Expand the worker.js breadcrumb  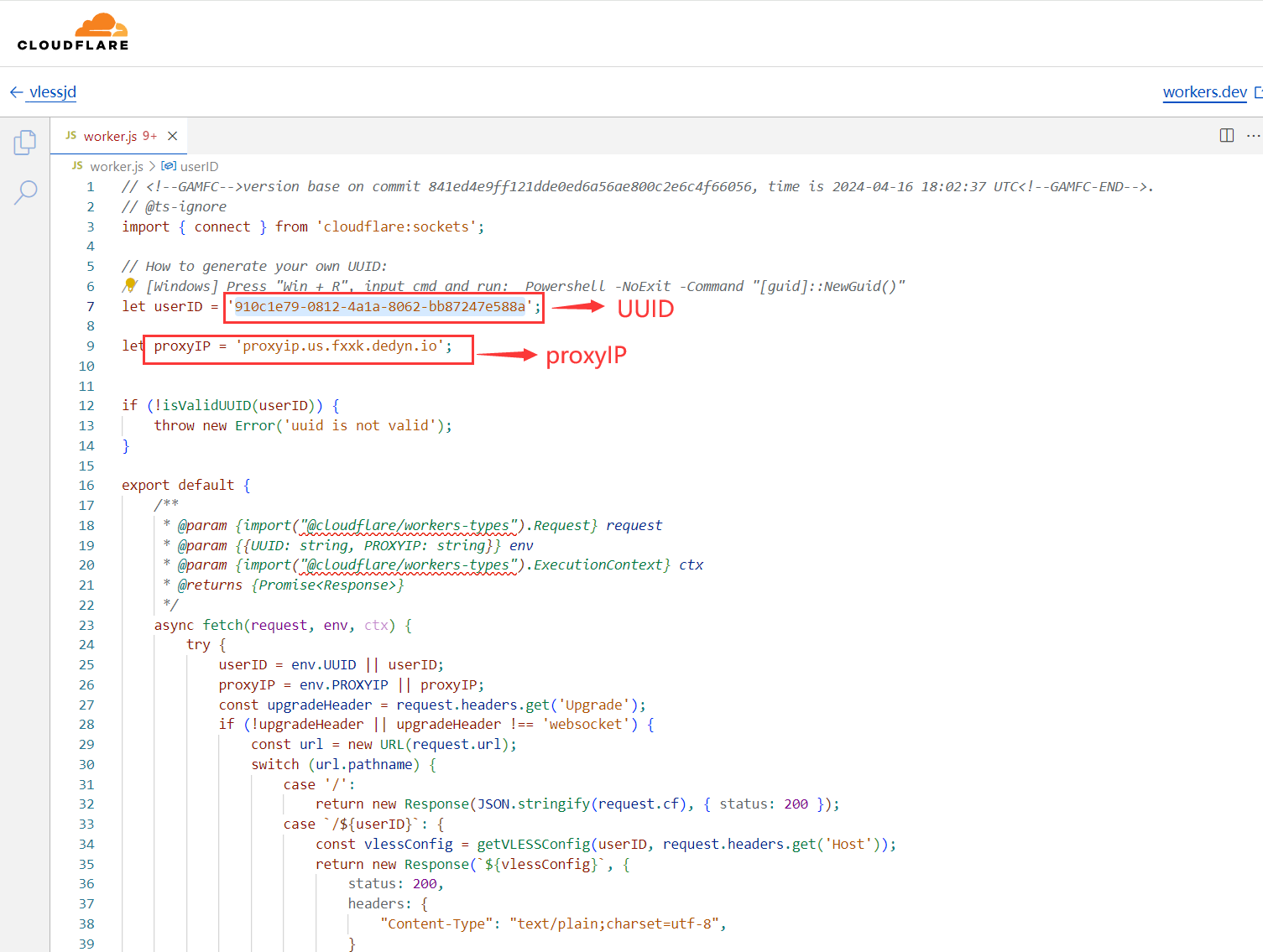point(116,167)
